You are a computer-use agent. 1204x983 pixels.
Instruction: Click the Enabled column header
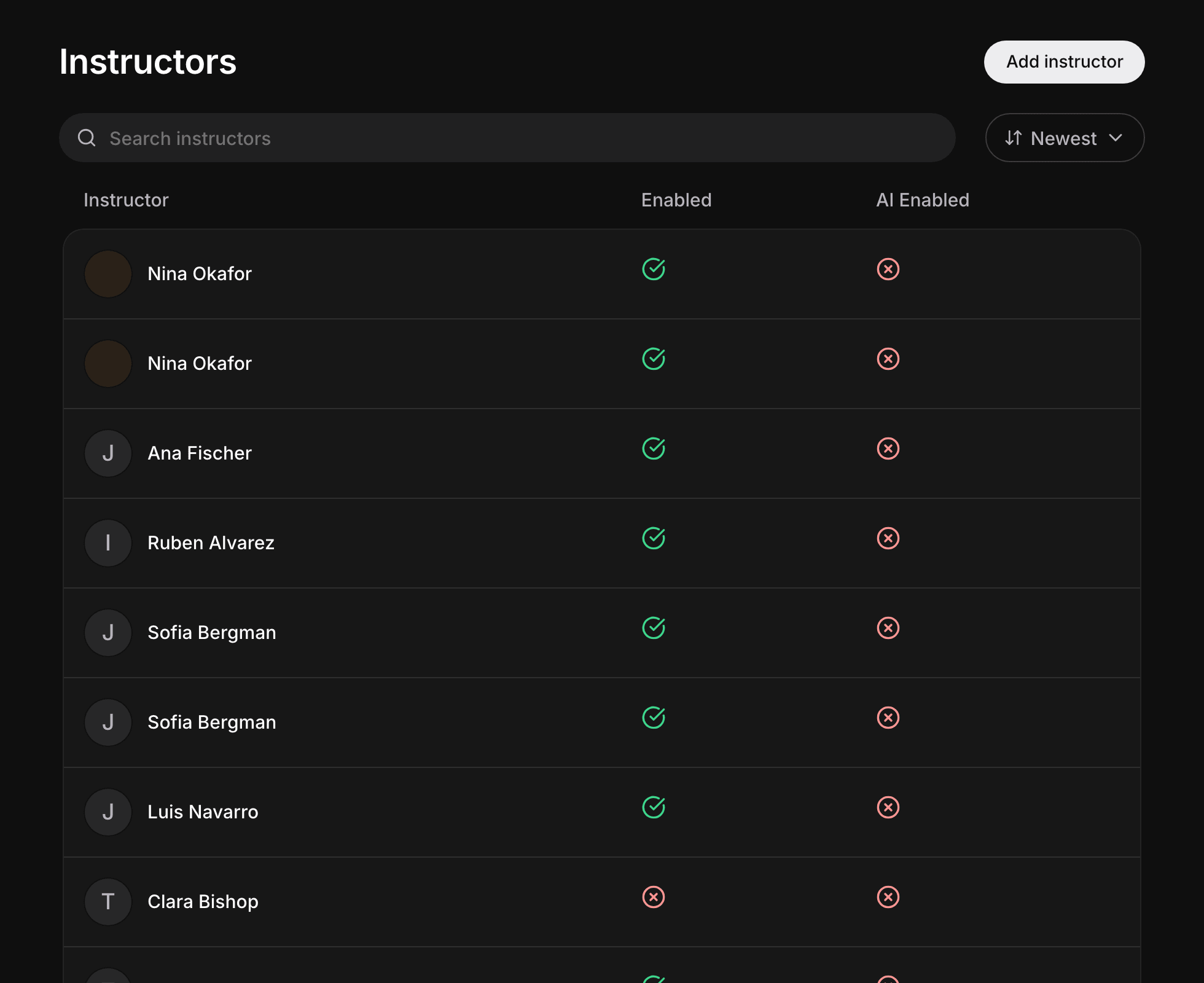click(x=676, y=200)
